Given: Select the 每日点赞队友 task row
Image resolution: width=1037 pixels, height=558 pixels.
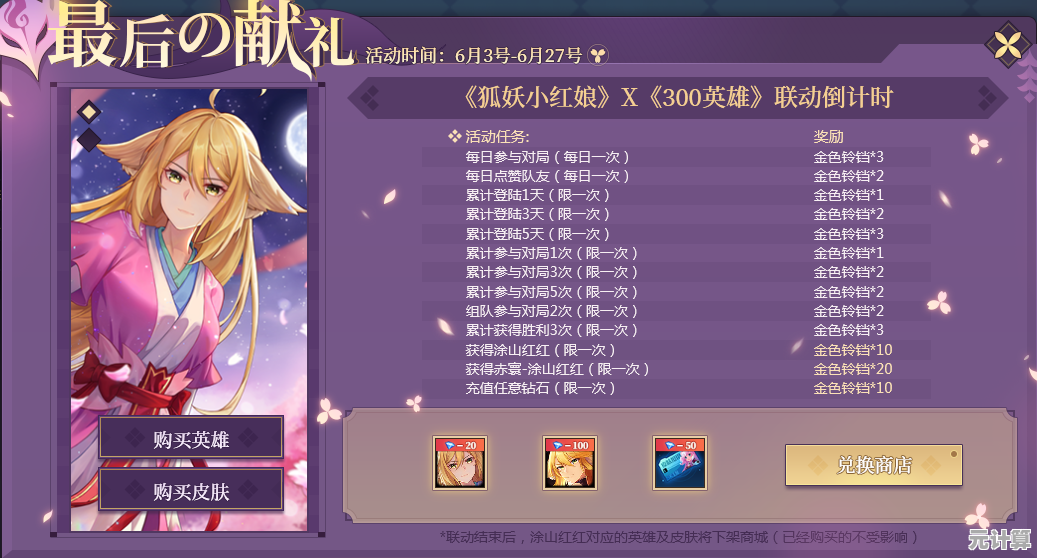Looking at the screenshot, I should click(677, 176).
